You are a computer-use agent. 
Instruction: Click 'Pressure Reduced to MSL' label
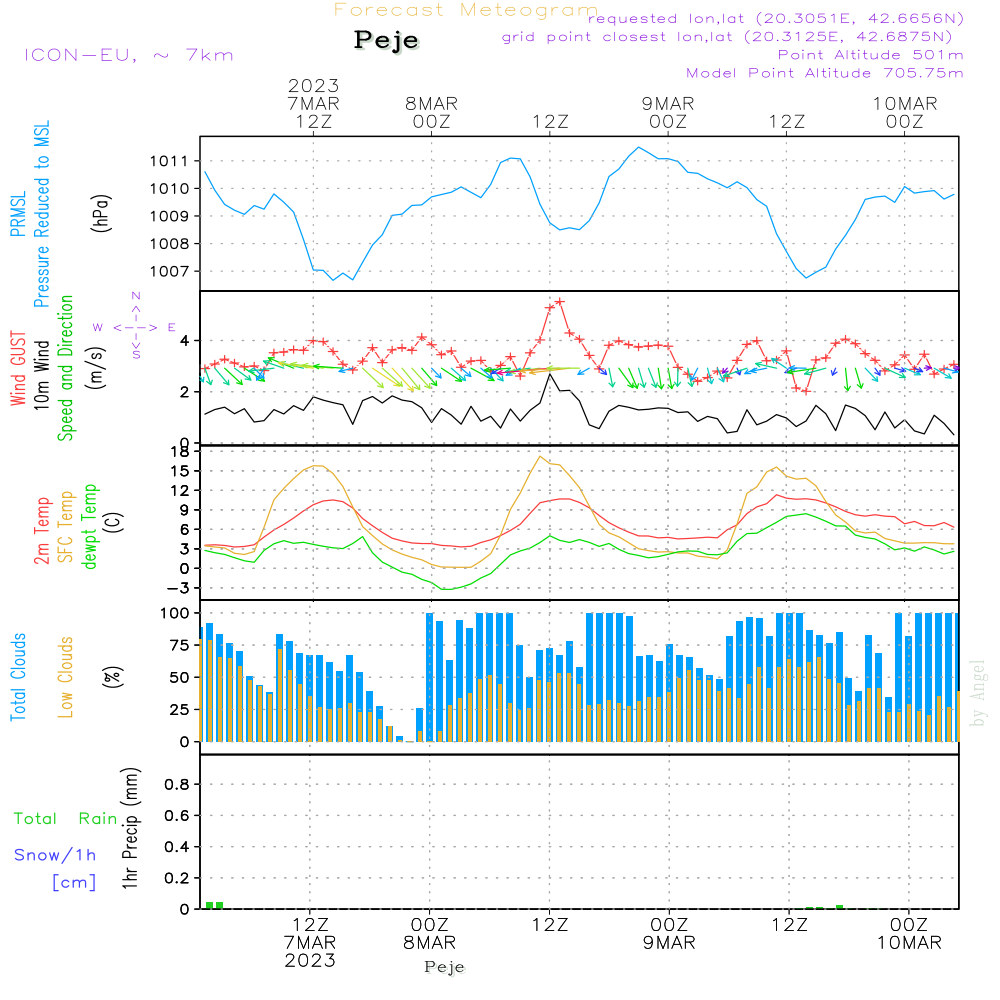[x=41, y=214]
